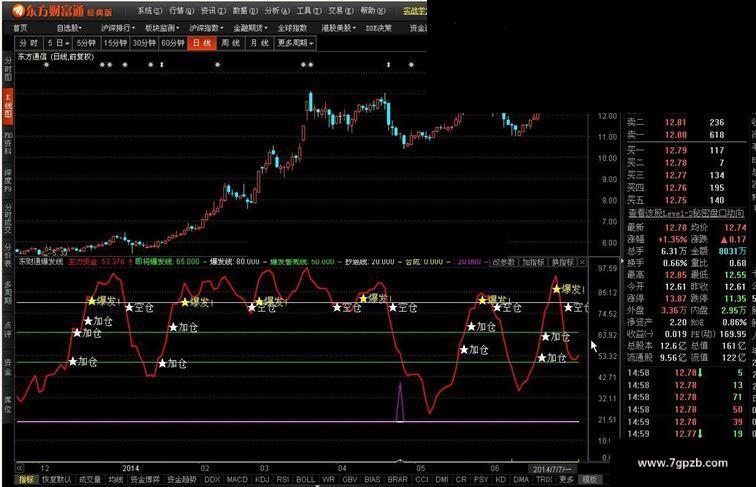Open the 行情(Q) menu
This screenshot has width=756, height=487.
(182, 10)
